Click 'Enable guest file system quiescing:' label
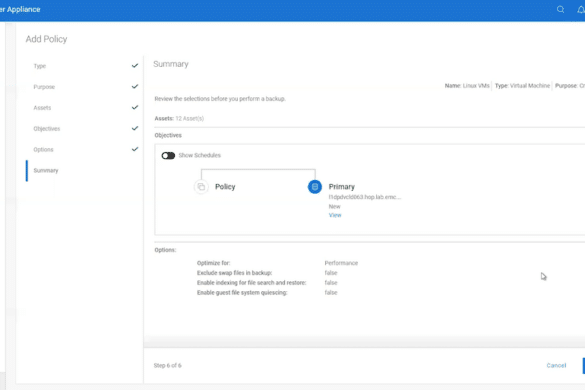 242,293
